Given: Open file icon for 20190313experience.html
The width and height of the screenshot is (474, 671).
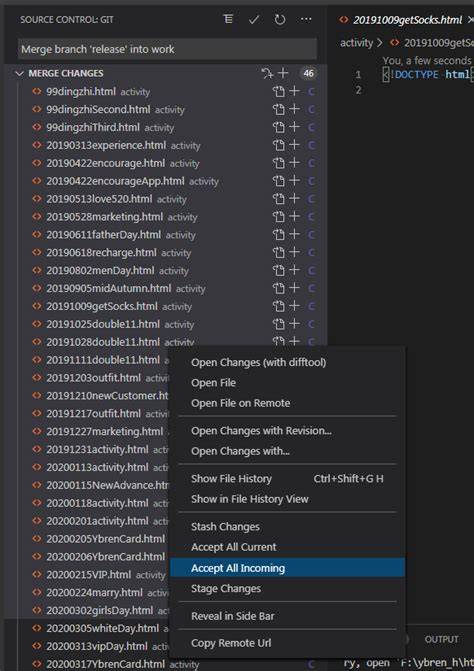Looking at the screenshot, I should click(x=279, y=145).
